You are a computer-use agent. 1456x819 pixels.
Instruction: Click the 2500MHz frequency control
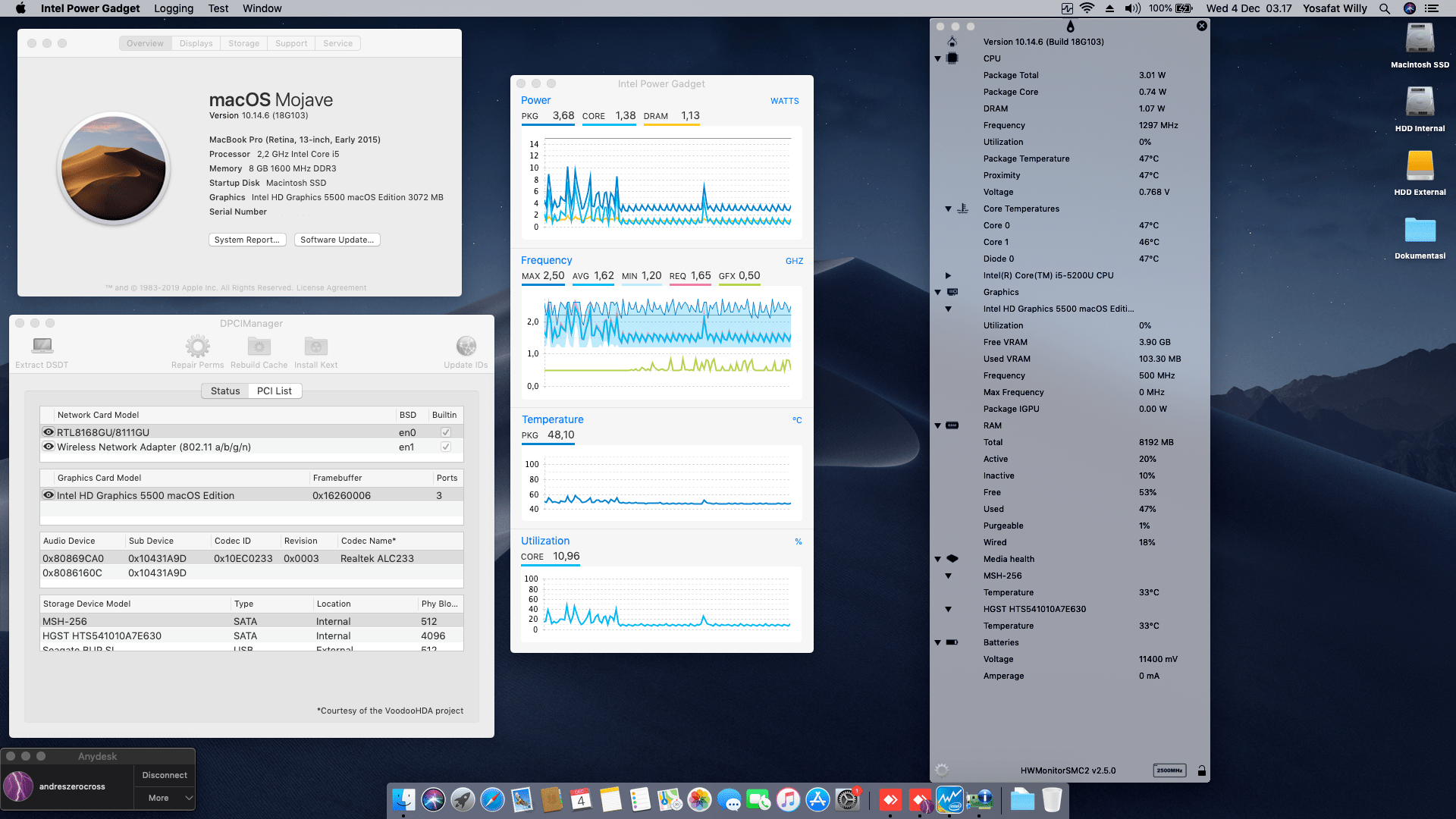(1170, 770)
